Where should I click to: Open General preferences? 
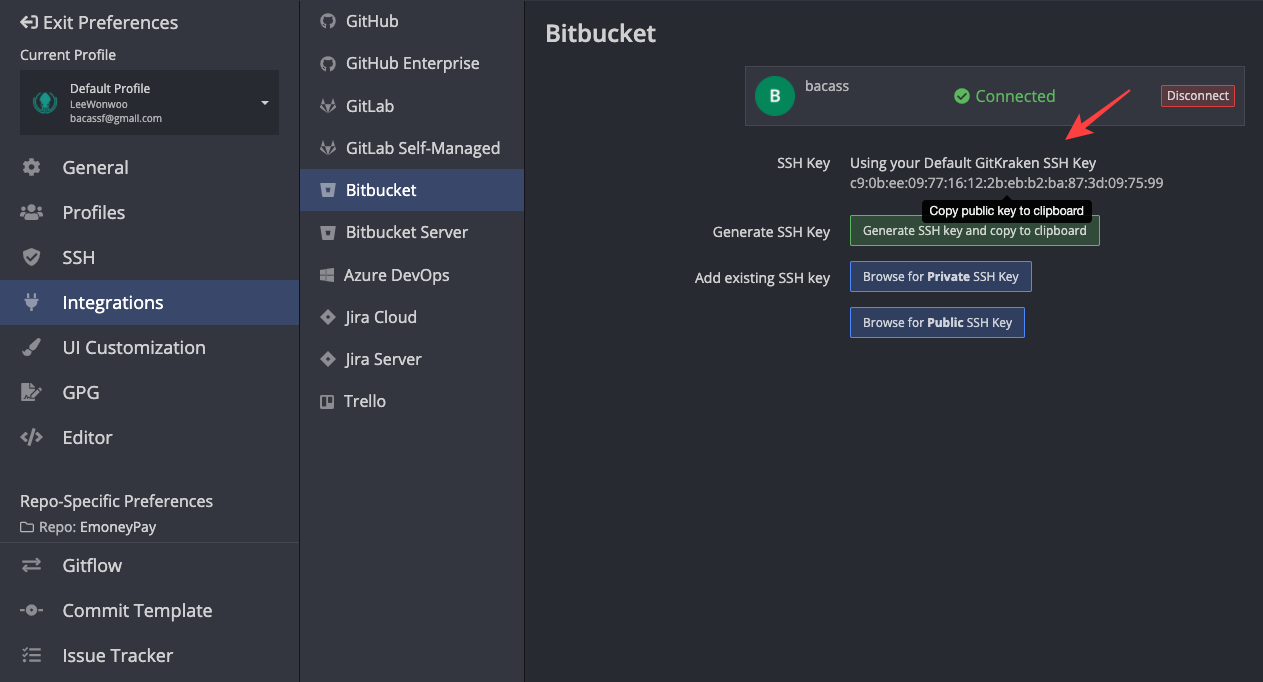tap(149, 167)
